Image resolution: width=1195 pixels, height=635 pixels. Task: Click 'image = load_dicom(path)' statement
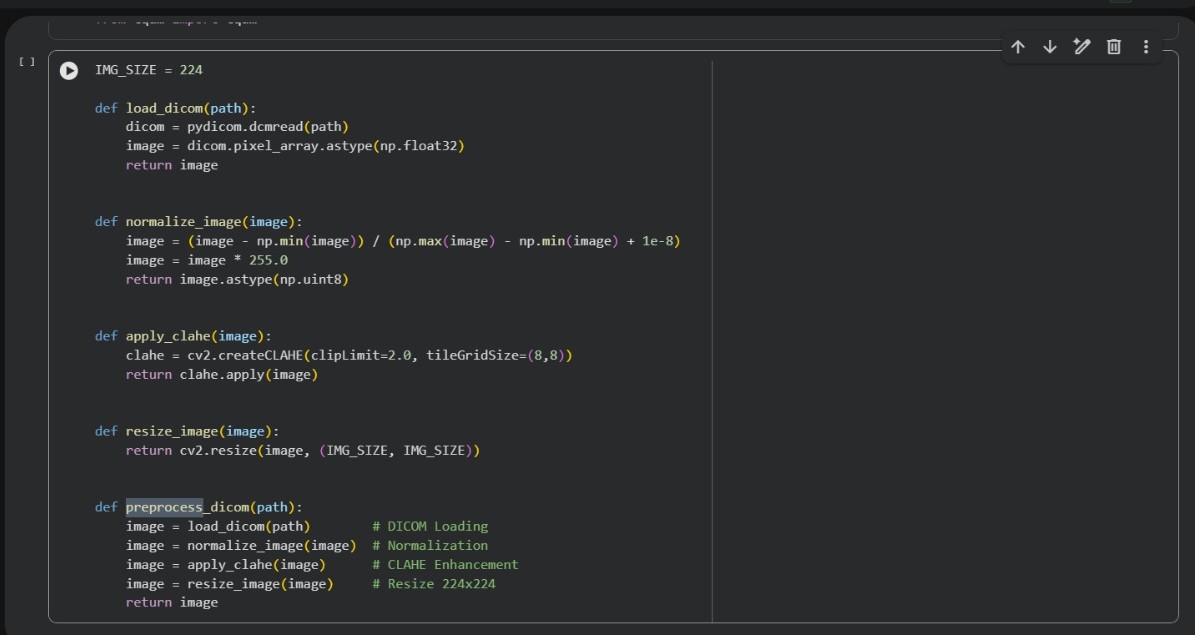coord(218,527)
